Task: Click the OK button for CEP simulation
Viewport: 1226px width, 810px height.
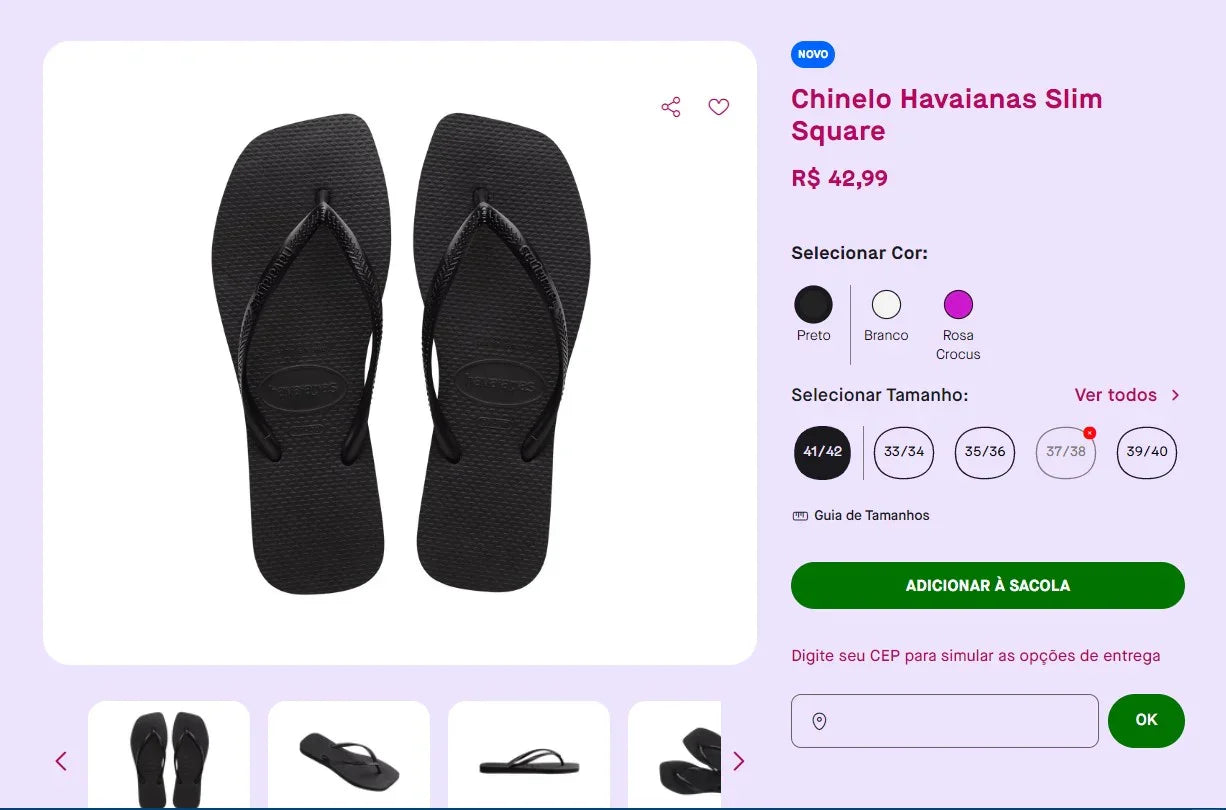Action: click(x=1146, y=720)
